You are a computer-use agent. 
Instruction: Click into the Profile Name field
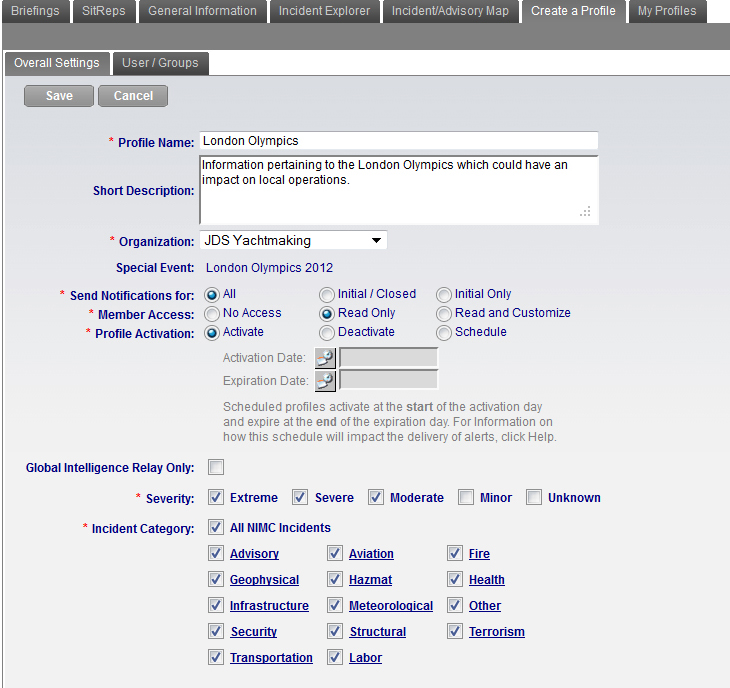click(x=398, y=141)
